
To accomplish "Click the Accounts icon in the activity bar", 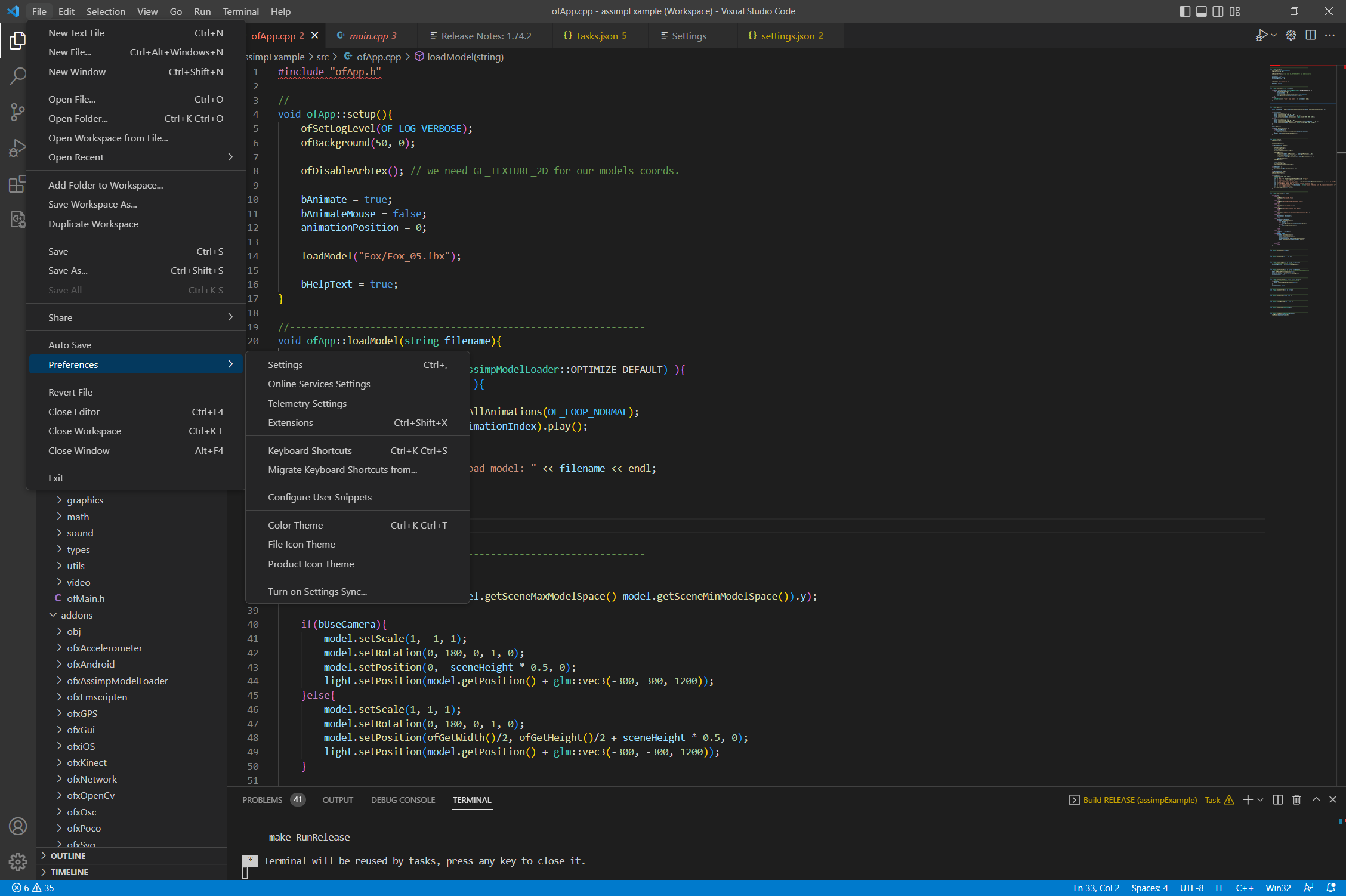I will pyautogui.click(x=18, y=826).
